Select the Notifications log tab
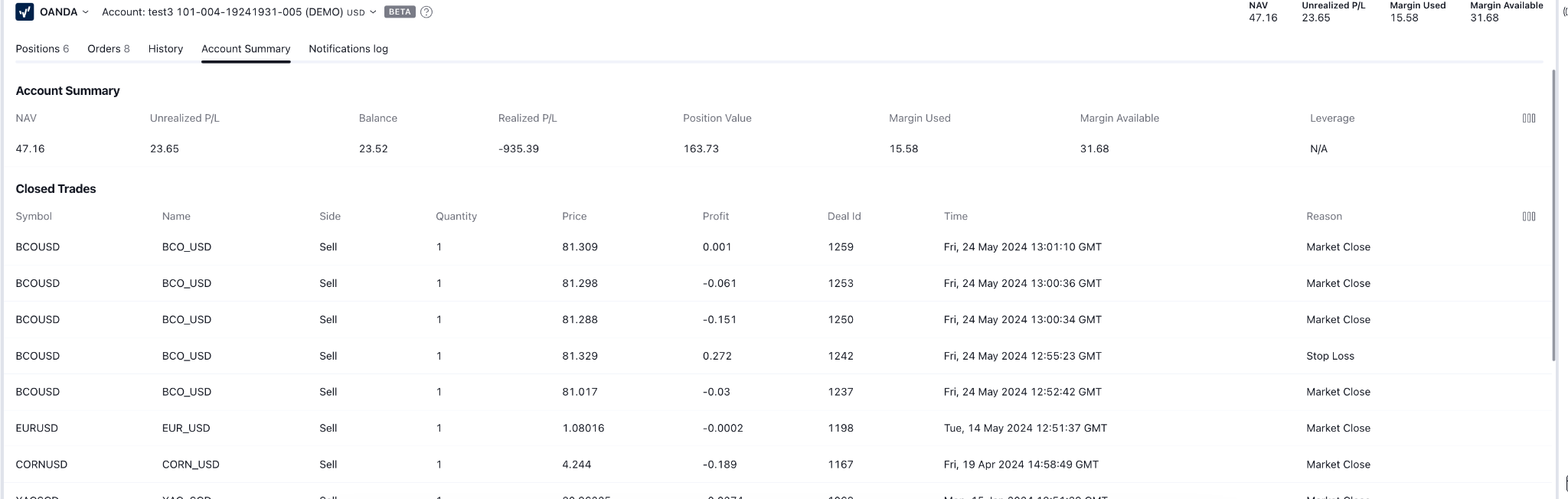This screenshot has height=499, width=1568. (348, 49)
